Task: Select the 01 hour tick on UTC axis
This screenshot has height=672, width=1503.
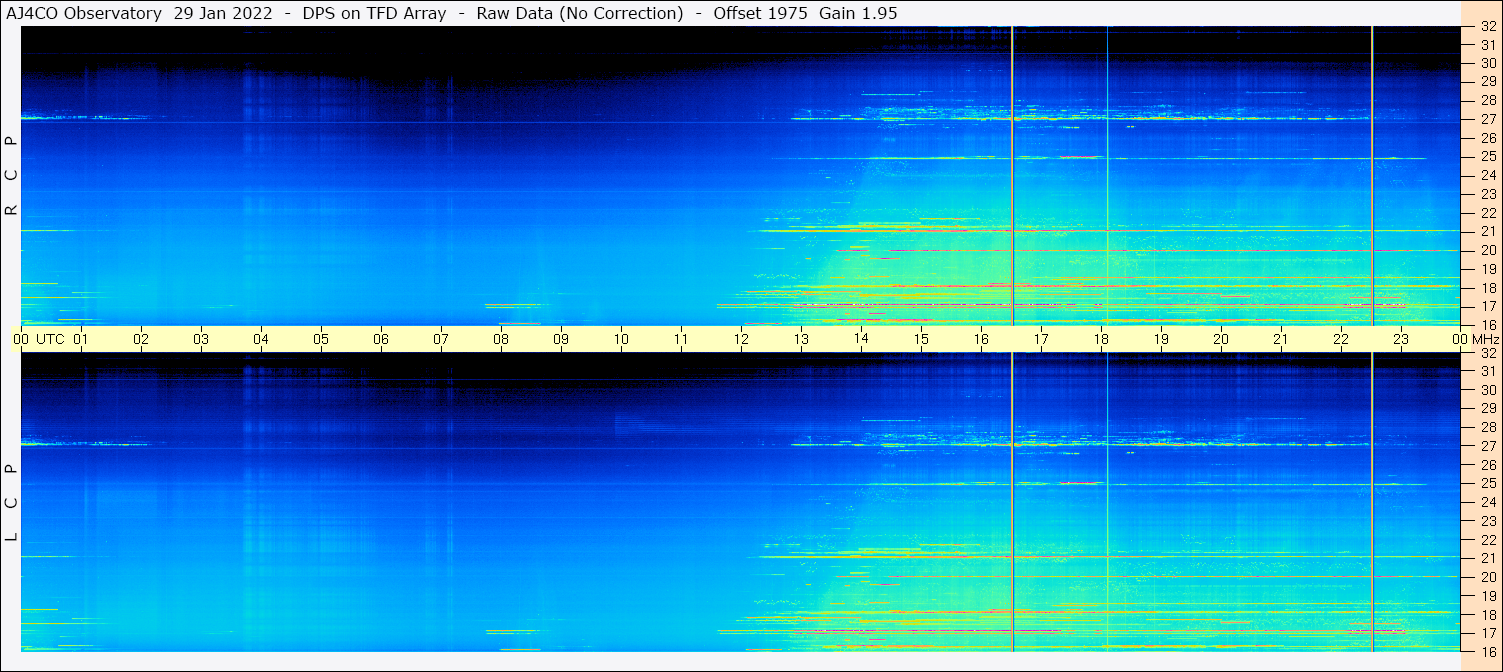Action: [x=81, y=339]
